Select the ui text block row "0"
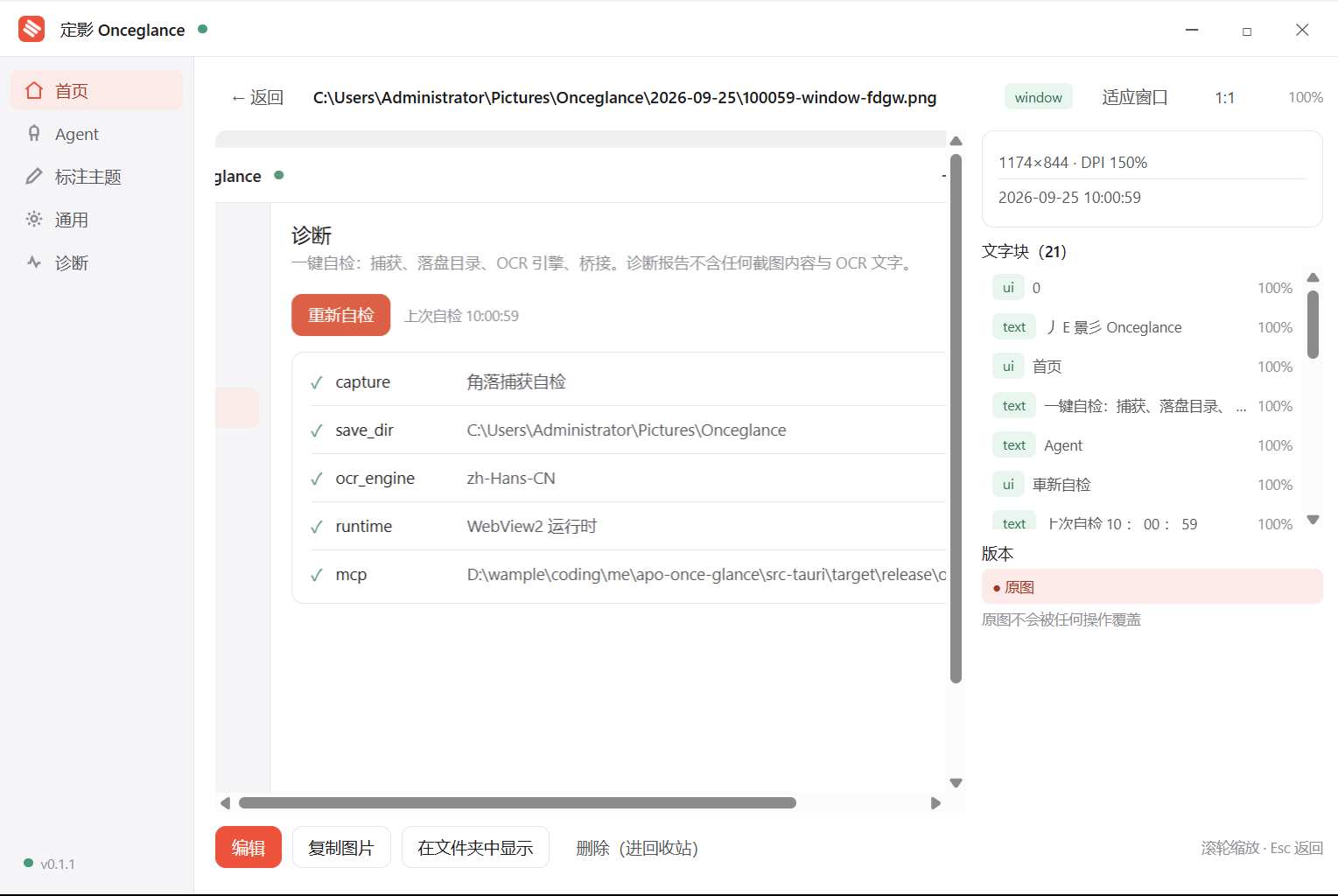Screen dimensions: 1338x896 tap(1143, 288)
